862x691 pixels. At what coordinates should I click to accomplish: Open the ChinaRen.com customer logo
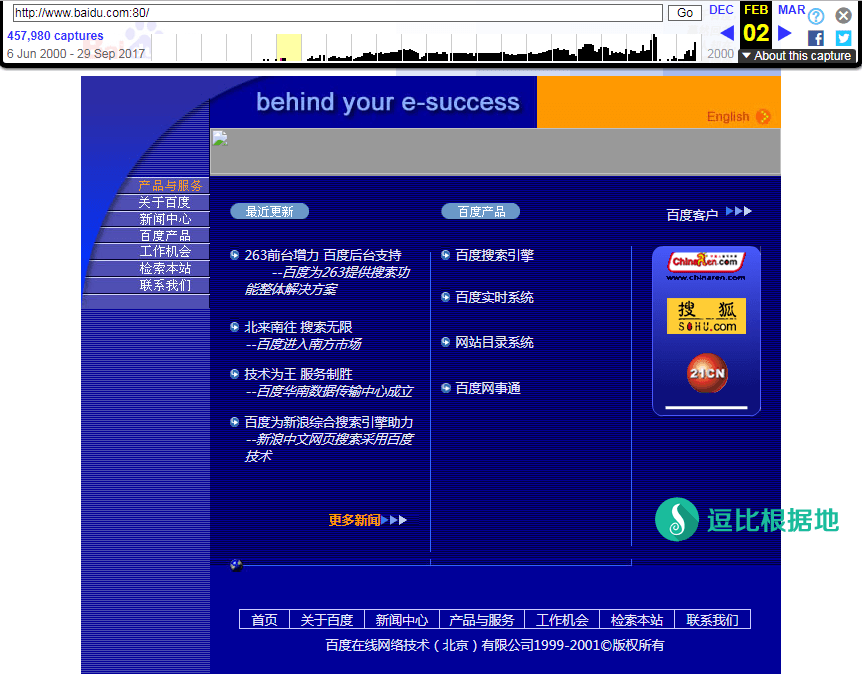(x=706, y=264)
